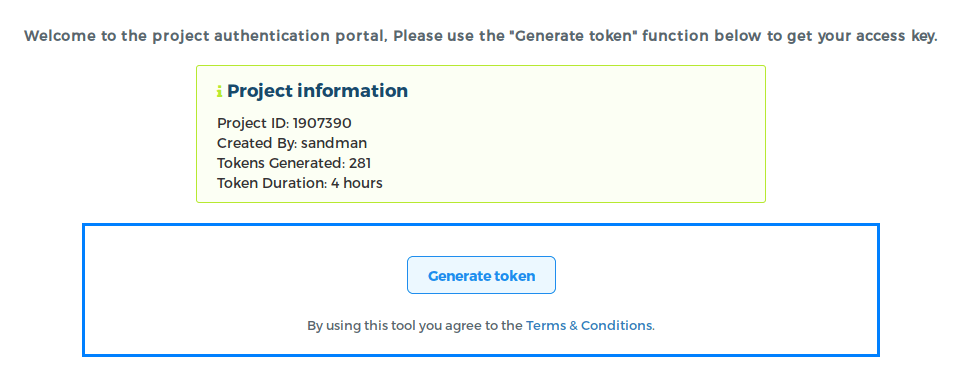Click the welcome message heading text
This screenshot has height=387, width=964.
(x=481, y=36)
